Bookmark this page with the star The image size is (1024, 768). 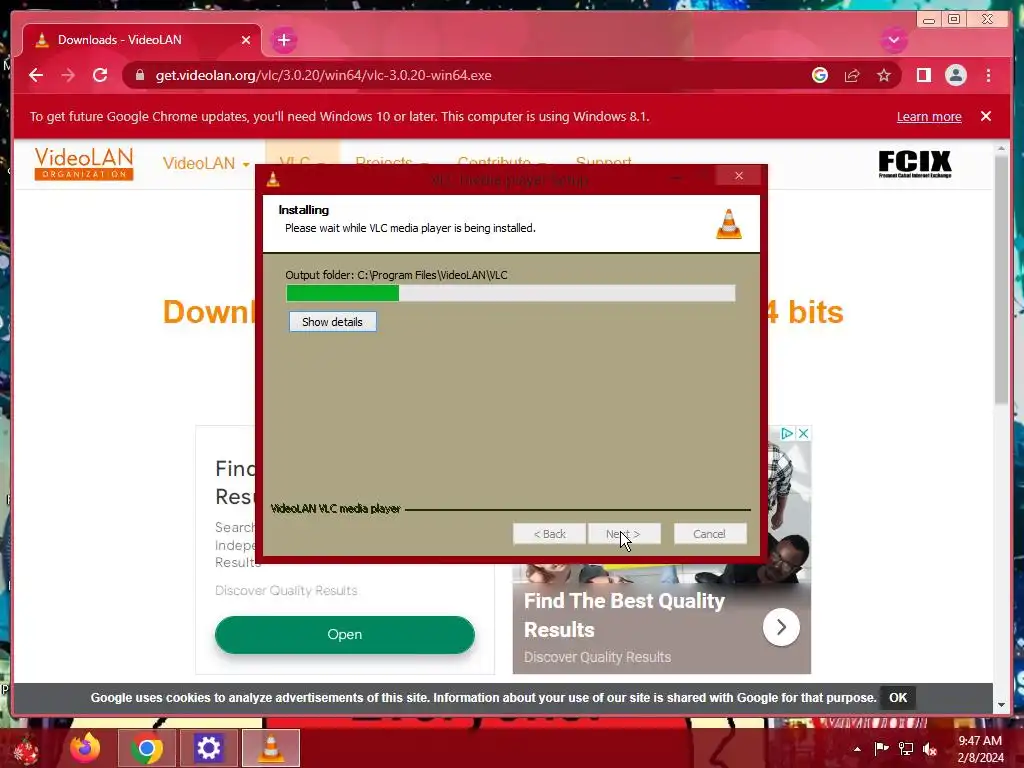point(884,75)
